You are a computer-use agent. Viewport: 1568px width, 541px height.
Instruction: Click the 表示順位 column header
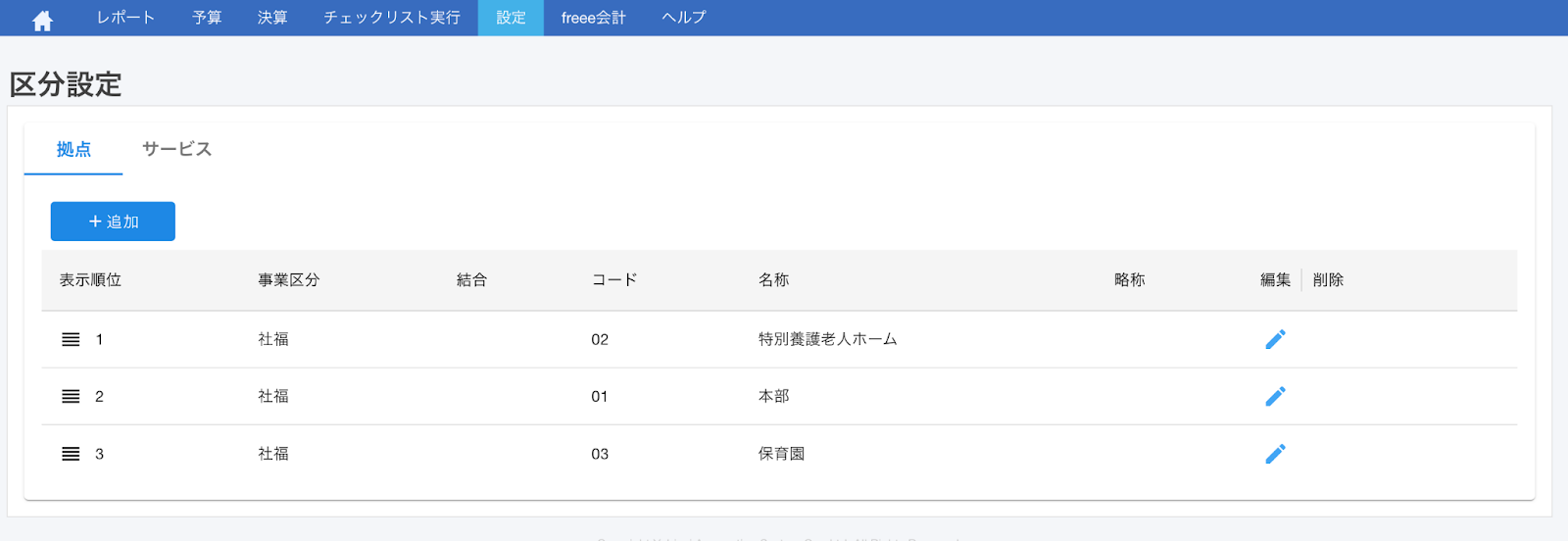point(90,280)
